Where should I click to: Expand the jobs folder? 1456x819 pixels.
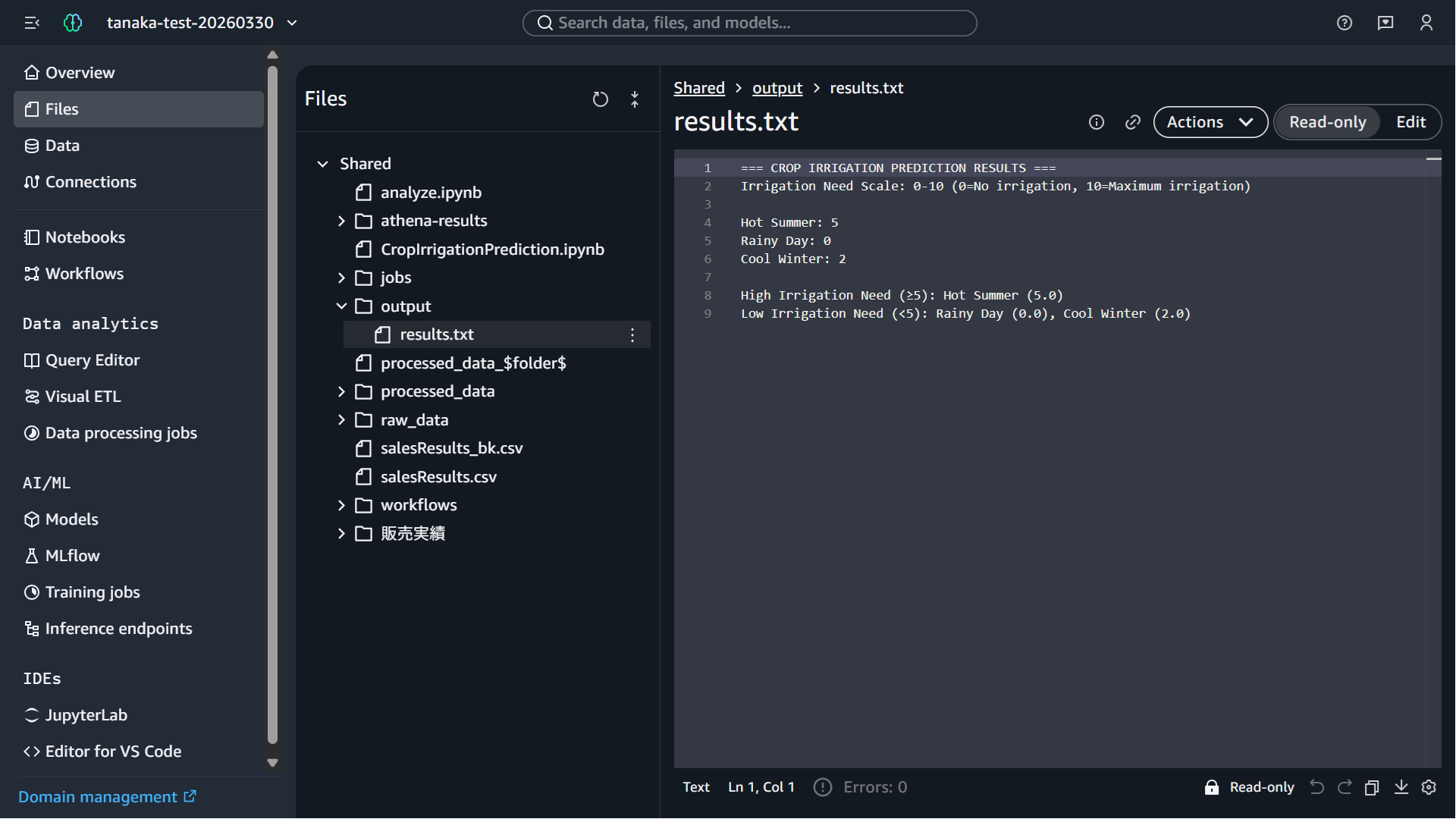[341, 278]
